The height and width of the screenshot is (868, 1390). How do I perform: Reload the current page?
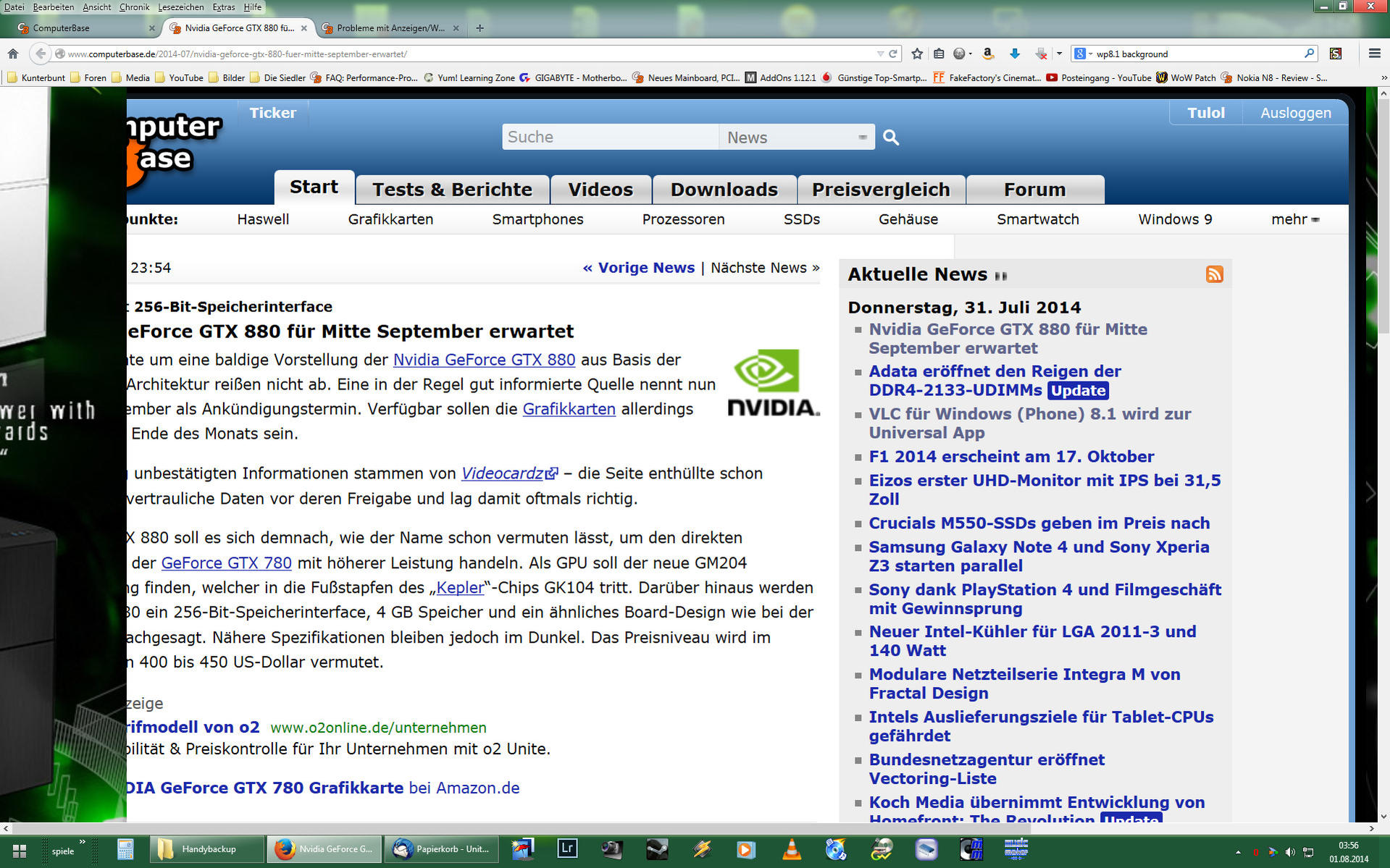click(x=893, y=54)
